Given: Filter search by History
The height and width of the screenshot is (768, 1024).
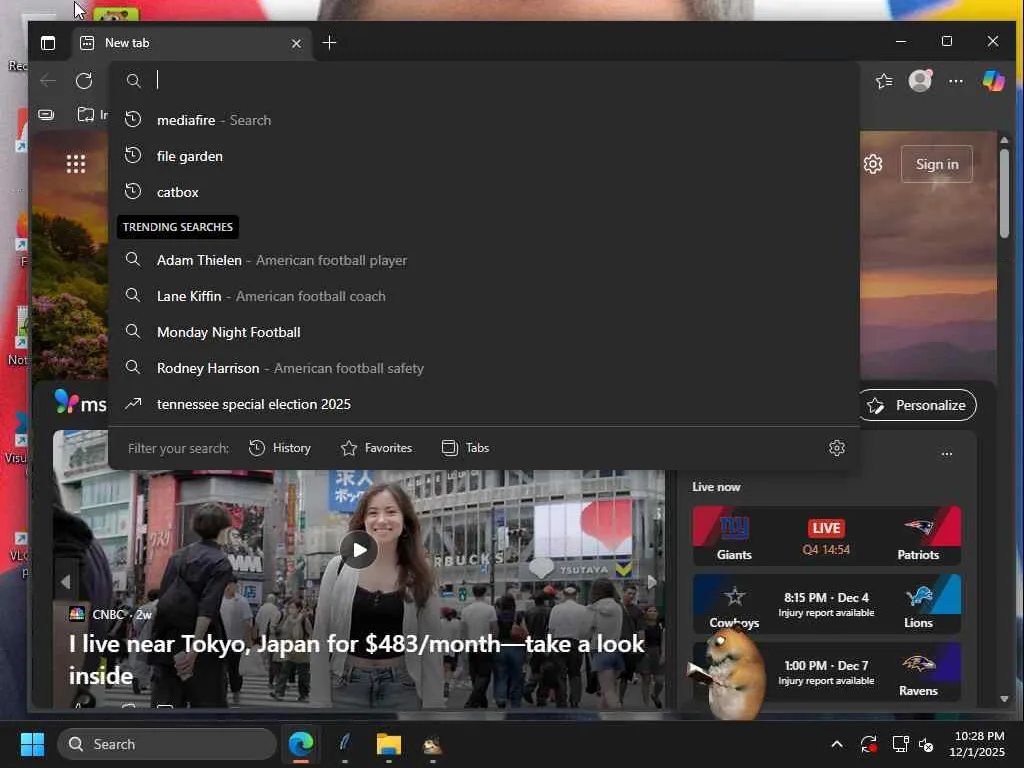Looking at the screenshot, I should [280, 448].
